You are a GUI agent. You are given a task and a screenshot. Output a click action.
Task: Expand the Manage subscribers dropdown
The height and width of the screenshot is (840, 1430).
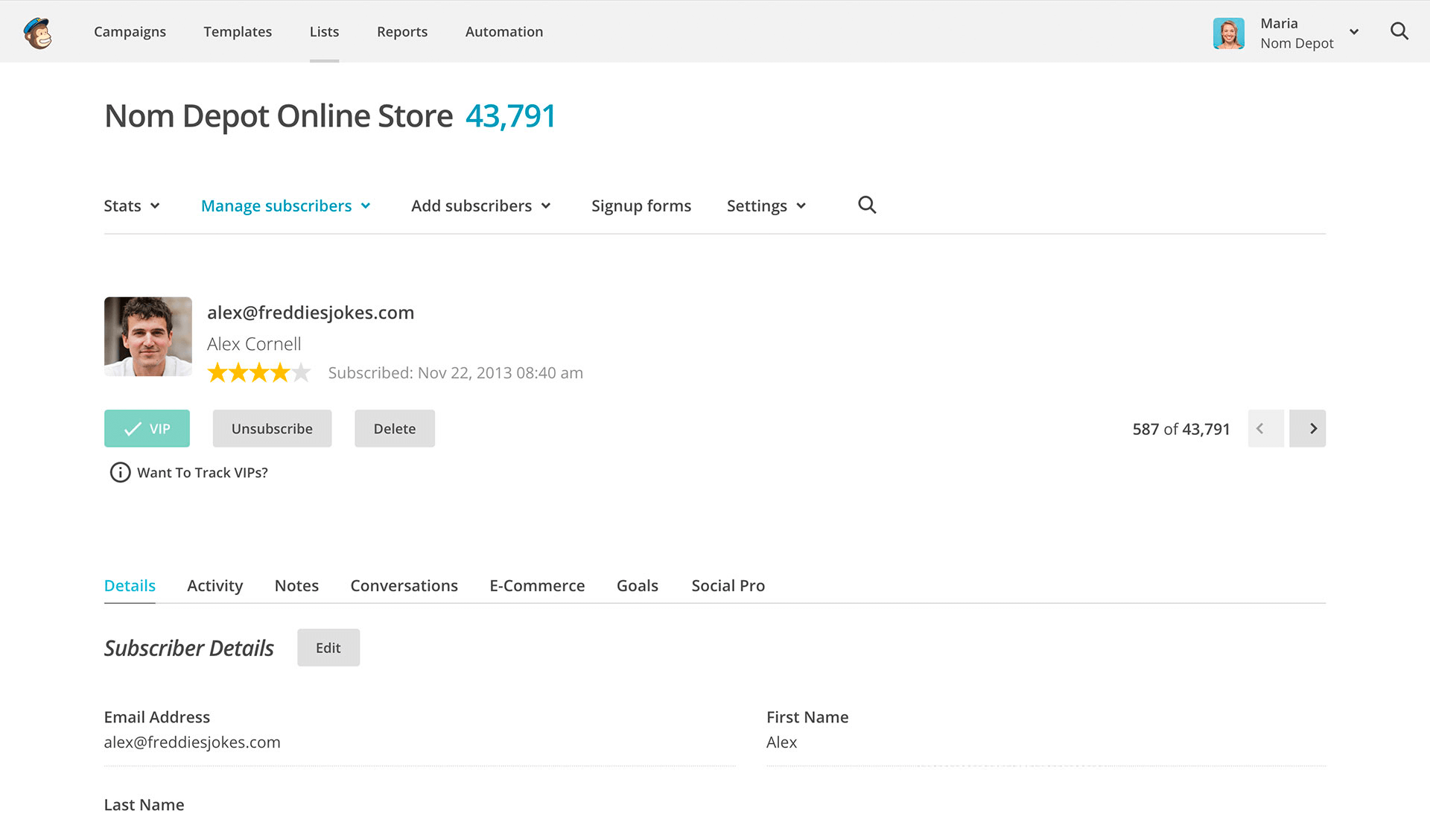coord(286,205)
